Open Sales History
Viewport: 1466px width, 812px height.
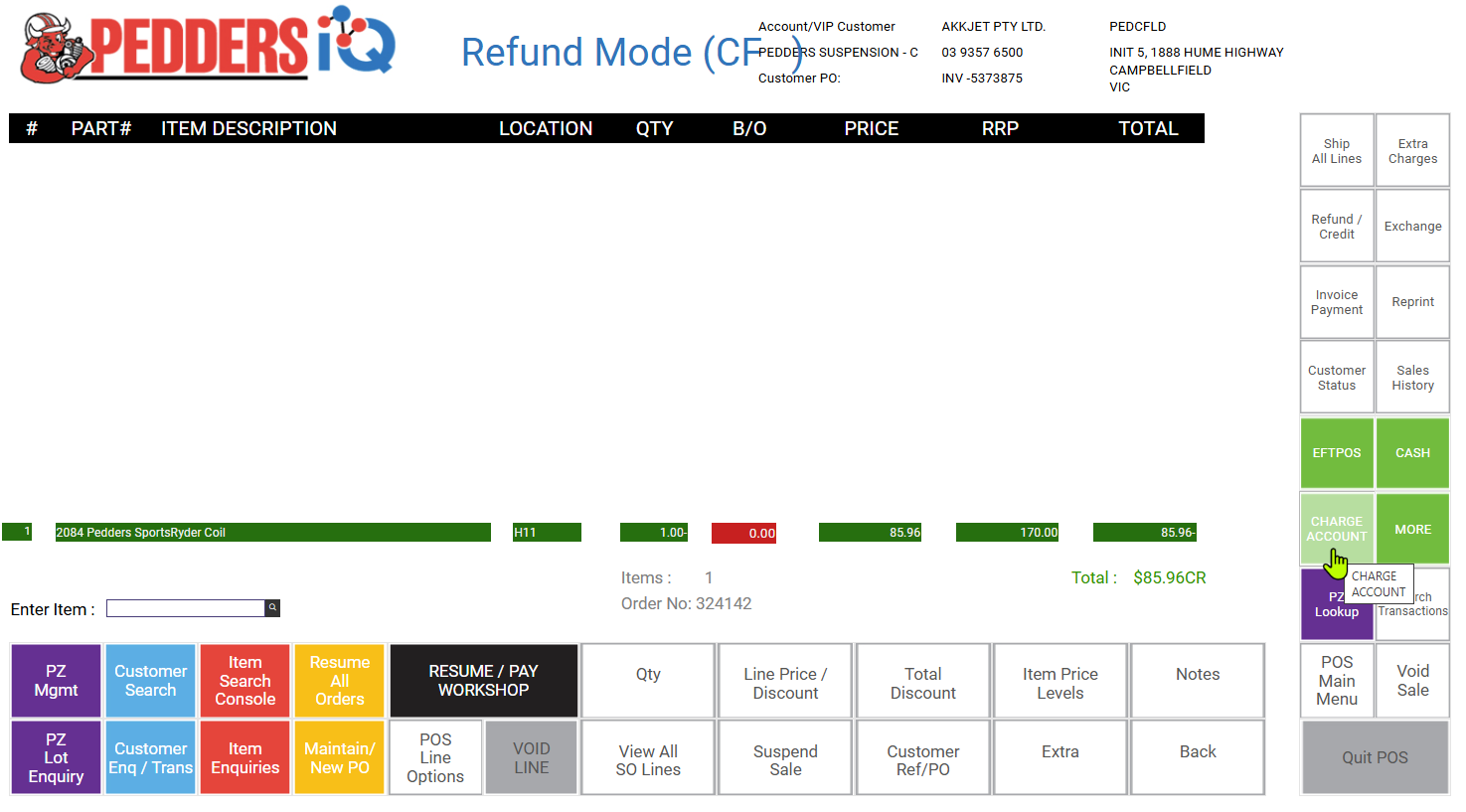tap(1412, 377)
